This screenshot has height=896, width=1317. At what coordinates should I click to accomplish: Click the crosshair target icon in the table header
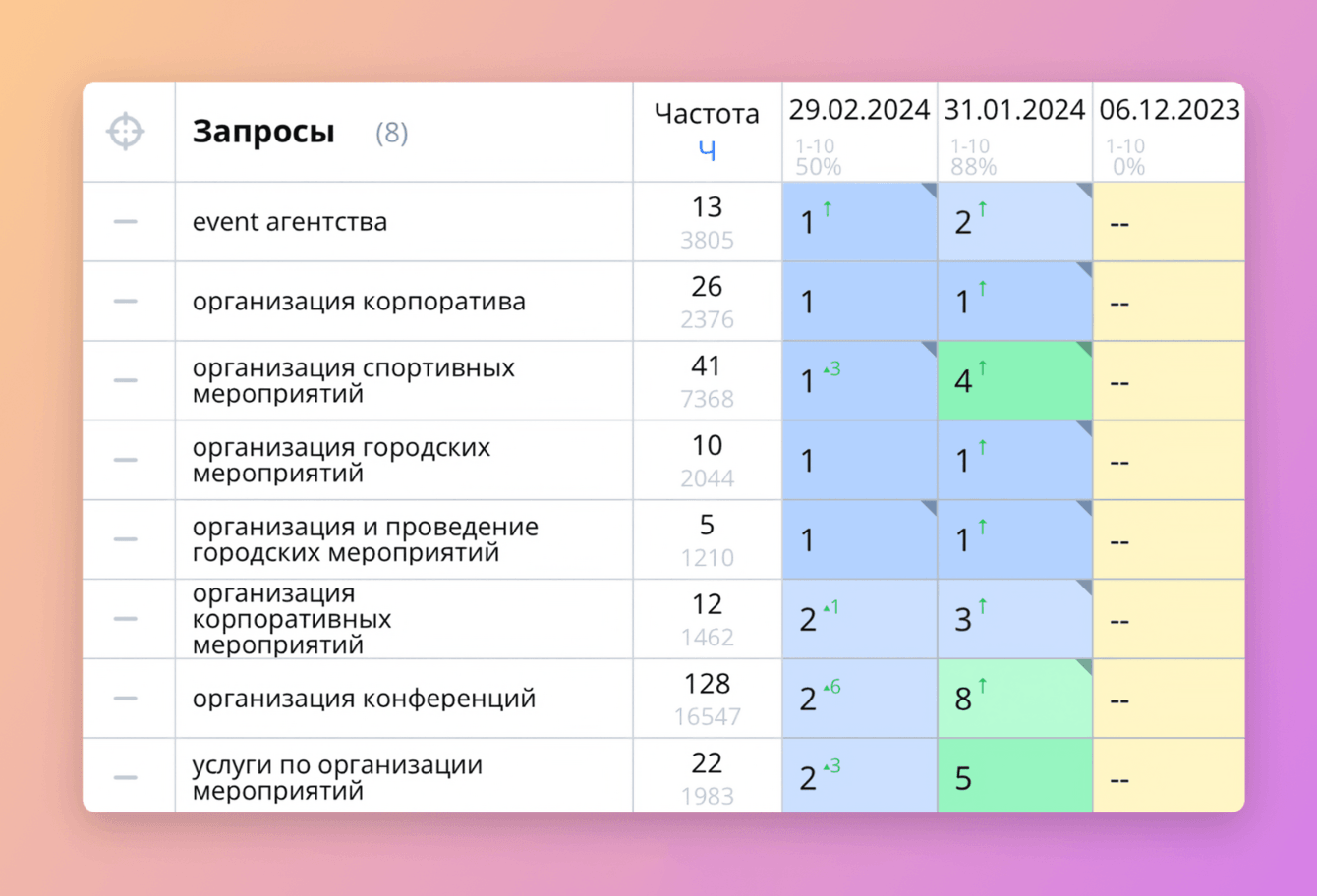(126, 131)
